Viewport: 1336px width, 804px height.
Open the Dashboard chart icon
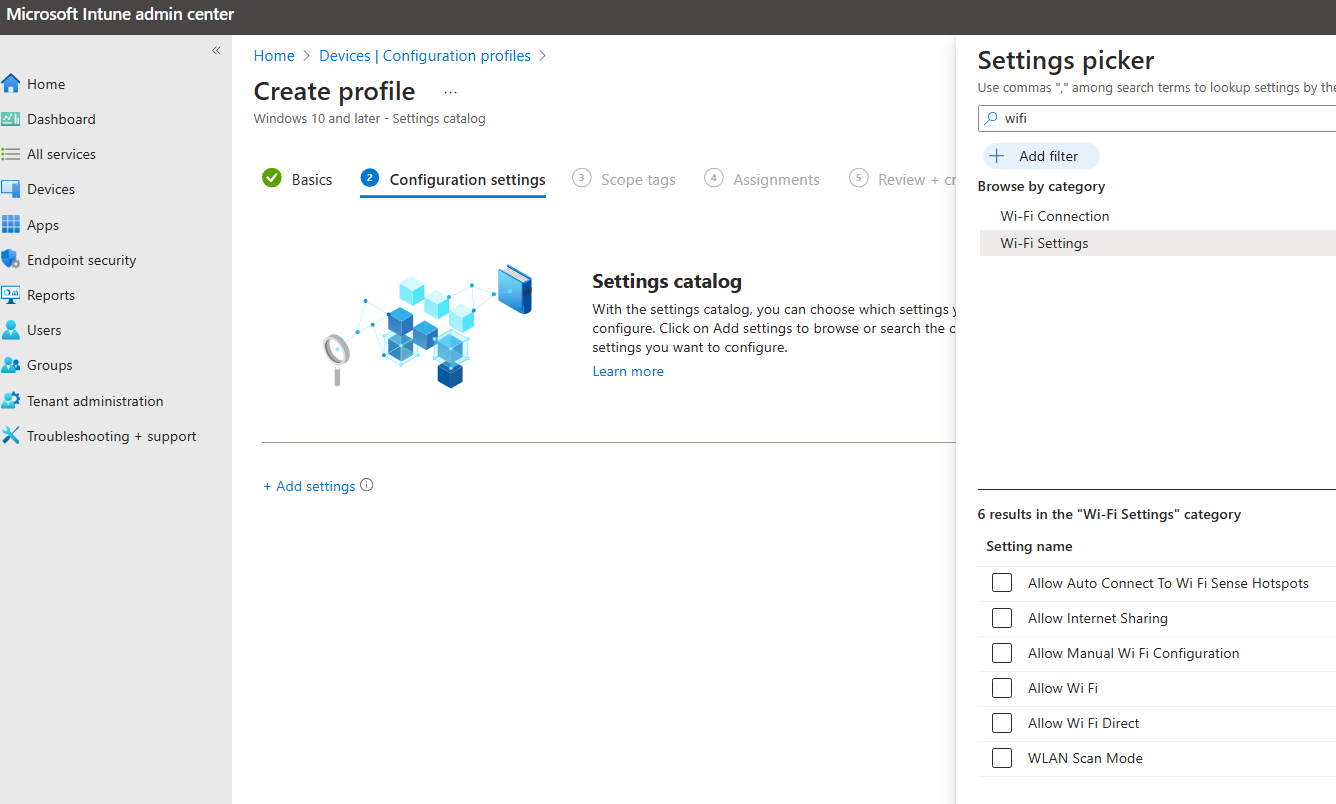[x=11, y=119]
